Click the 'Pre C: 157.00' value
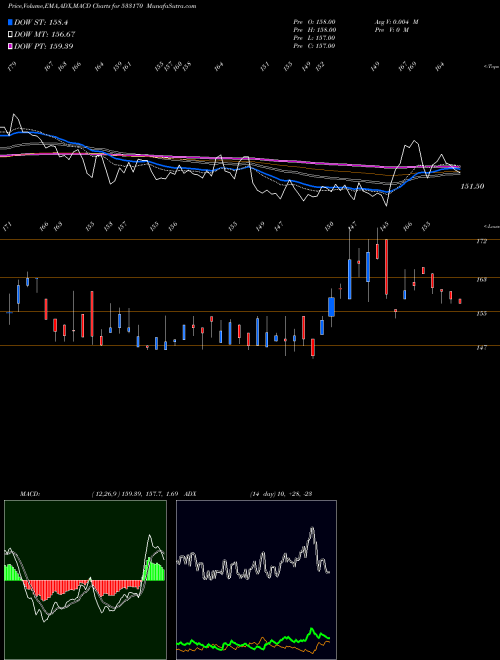Screen dimensions: 500x660 coord(314,46)
